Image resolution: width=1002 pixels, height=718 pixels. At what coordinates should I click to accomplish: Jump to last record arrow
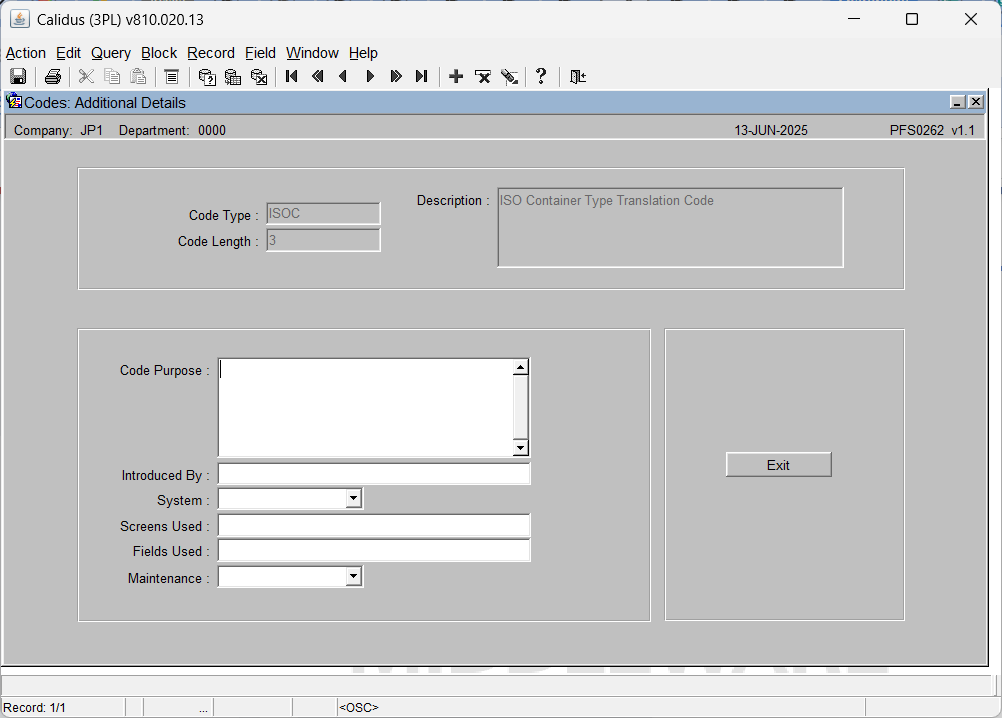(421, 77)
